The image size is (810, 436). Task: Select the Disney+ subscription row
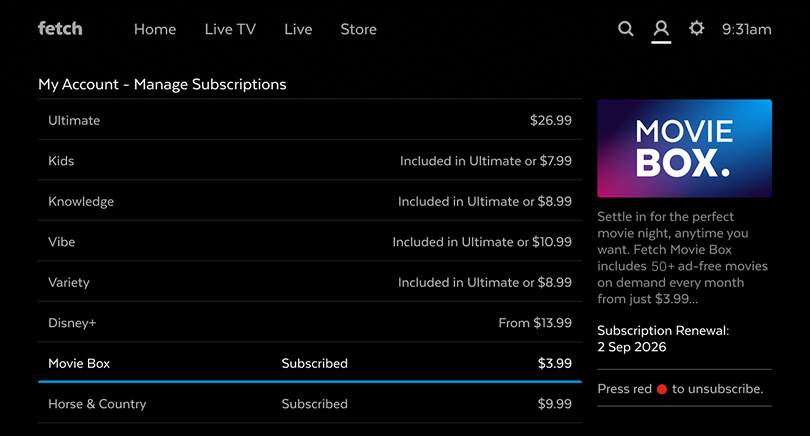[310, 323]
